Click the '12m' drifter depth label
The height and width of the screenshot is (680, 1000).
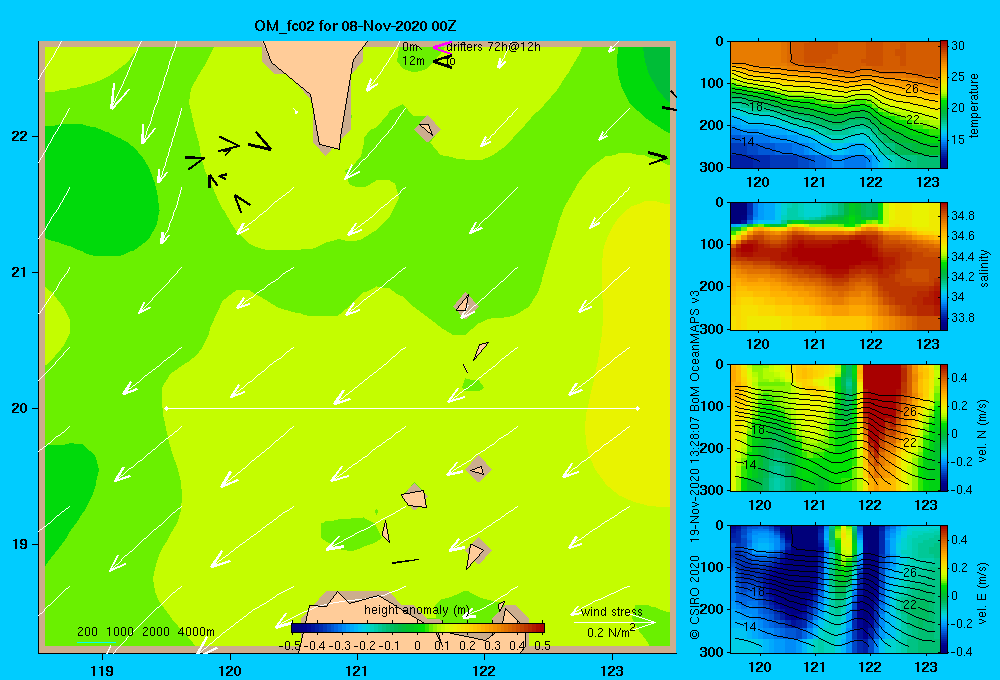(x=413, y=61)
